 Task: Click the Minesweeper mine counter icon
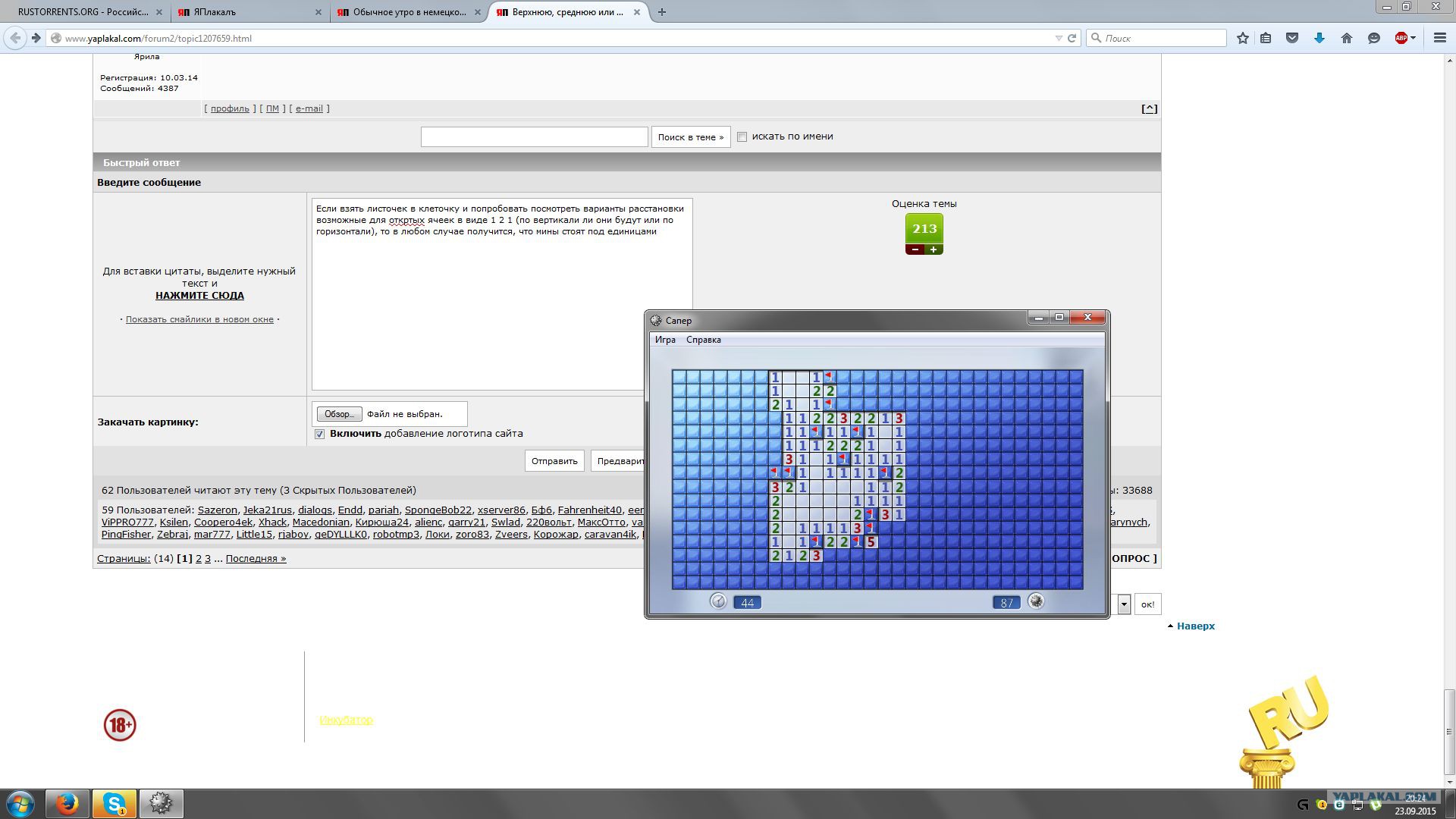(x=1036, y=601)
